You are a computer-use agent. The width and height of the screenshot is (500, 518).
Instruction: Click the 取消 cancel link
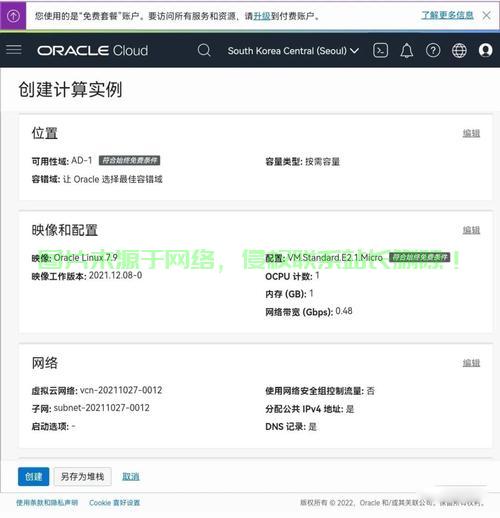pos(131,477)
